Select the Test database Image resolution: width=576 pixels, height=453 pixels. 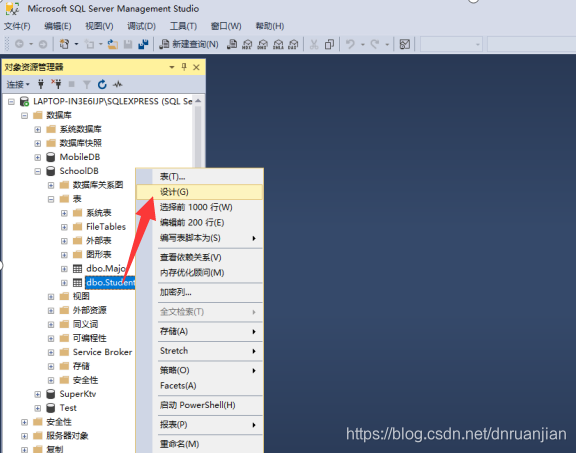68,408
